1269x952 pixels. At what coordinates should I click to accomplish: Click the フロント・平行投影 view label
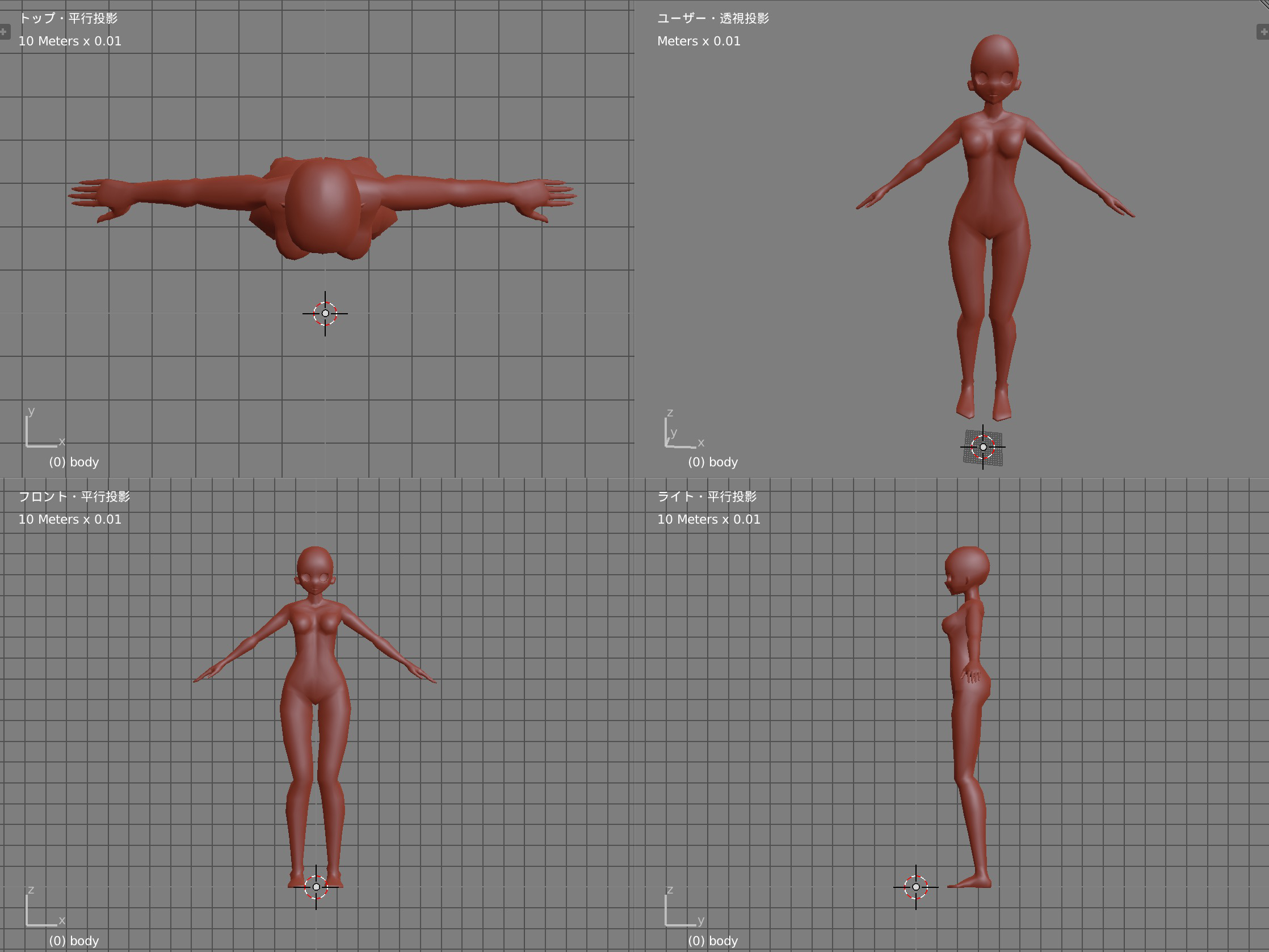pyautogui.click(x=74, y=496)
